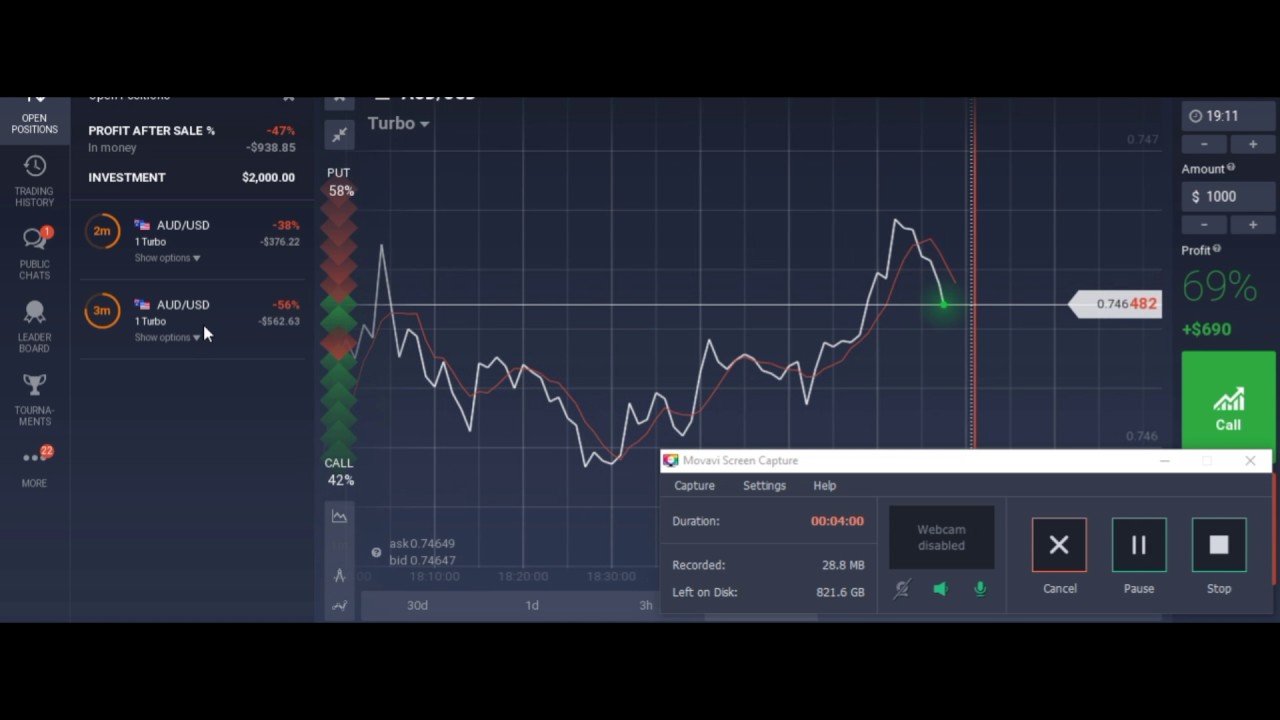Screen dimensions: 1280x720
Task: Open the Help menu in Movavi
Action: (x=824, y=485)
